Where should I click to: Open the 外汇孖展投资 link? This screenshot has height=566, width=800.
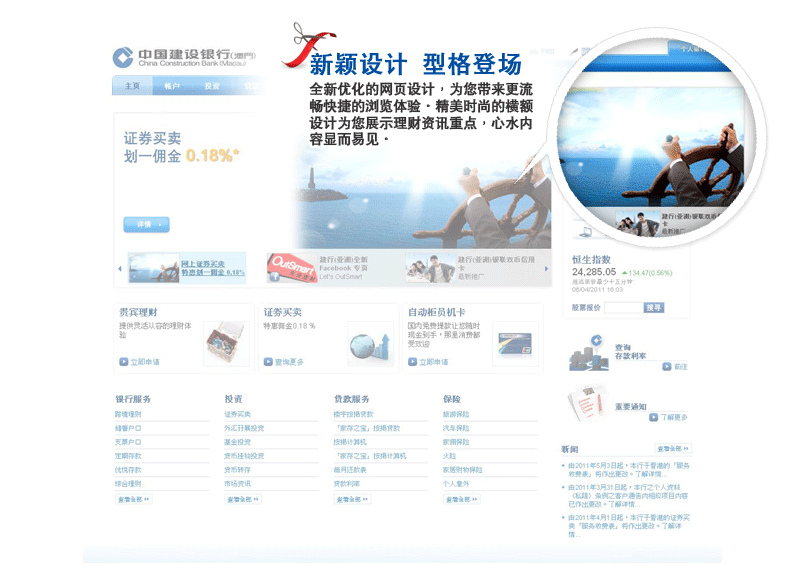click(x=244, y=428)
